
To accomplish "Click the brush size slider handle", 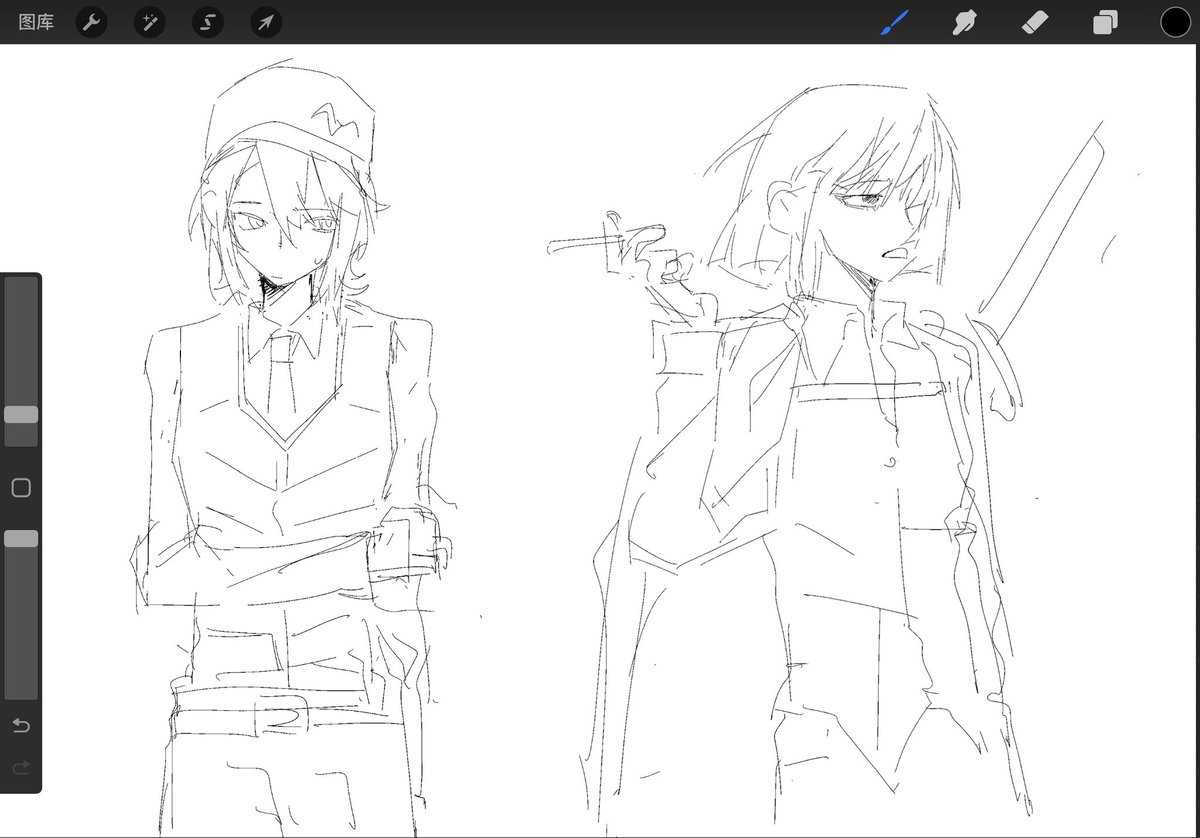I will coord(21,414).
